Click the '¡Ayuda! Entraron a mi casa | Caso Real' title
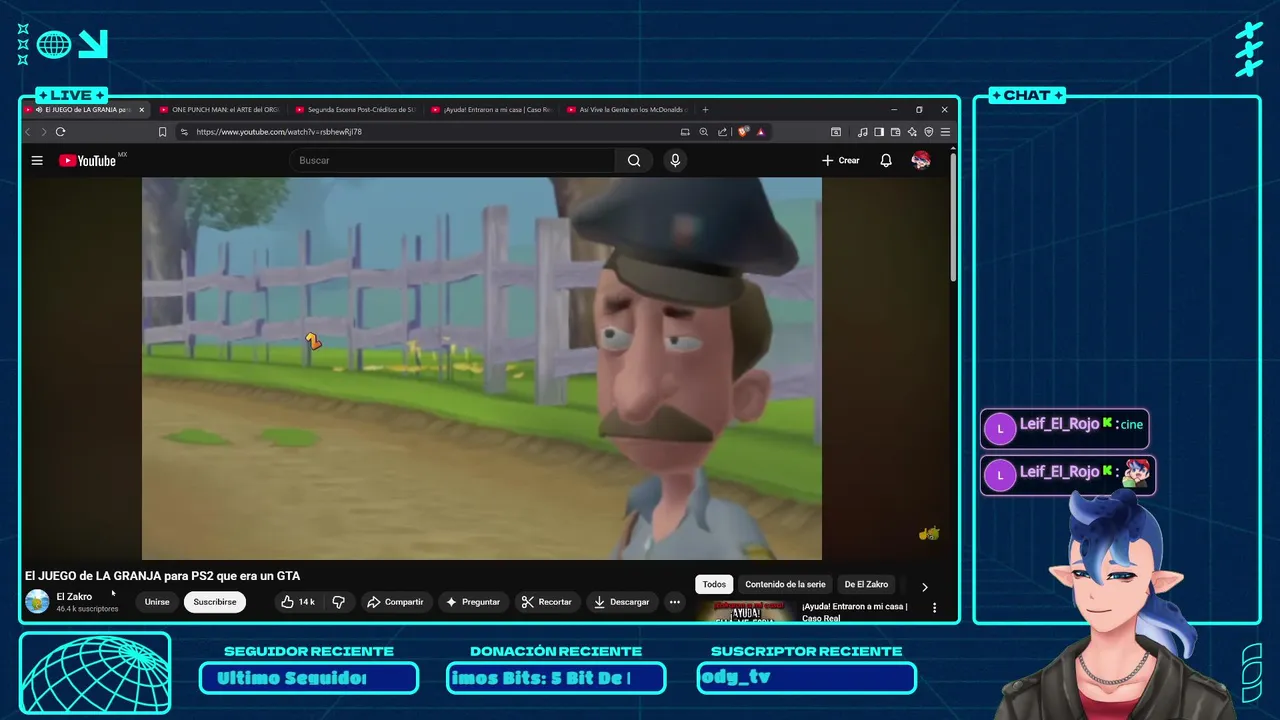Viewport: 1280px width, 720px height. pos(855,612)
